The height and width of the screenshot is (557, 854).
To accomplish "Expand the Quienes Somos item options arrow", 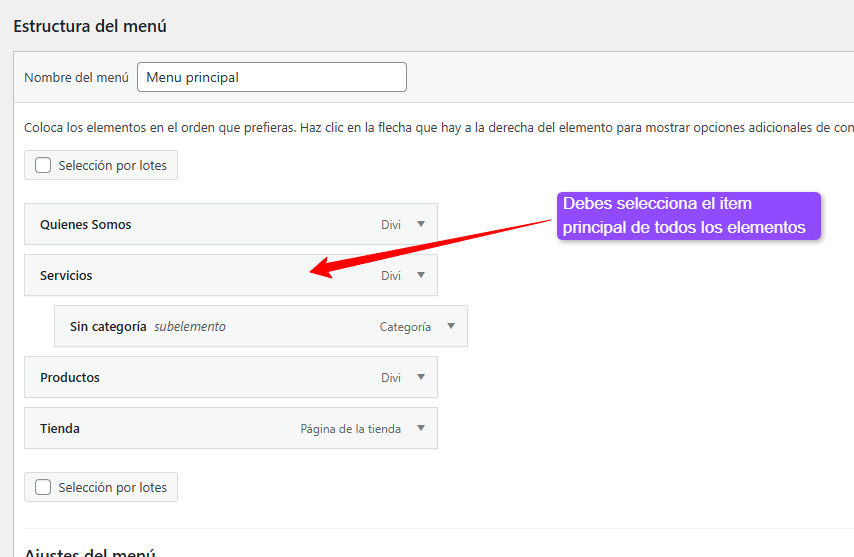I will point(421,225).
